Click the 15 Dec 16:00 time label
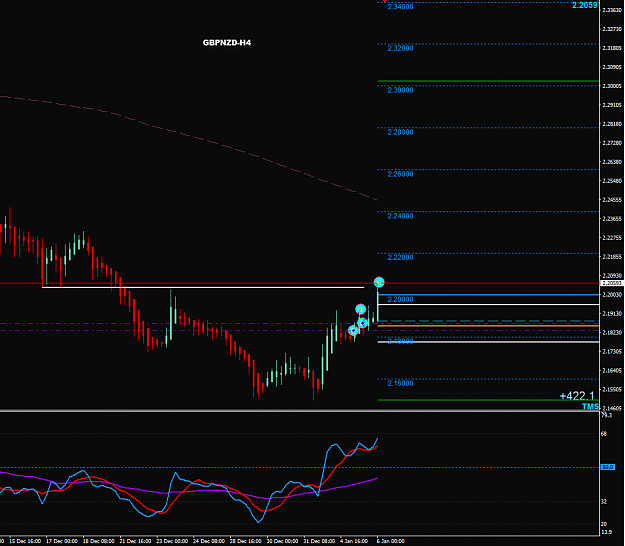The image size is (625, 546). click(25, 541)
